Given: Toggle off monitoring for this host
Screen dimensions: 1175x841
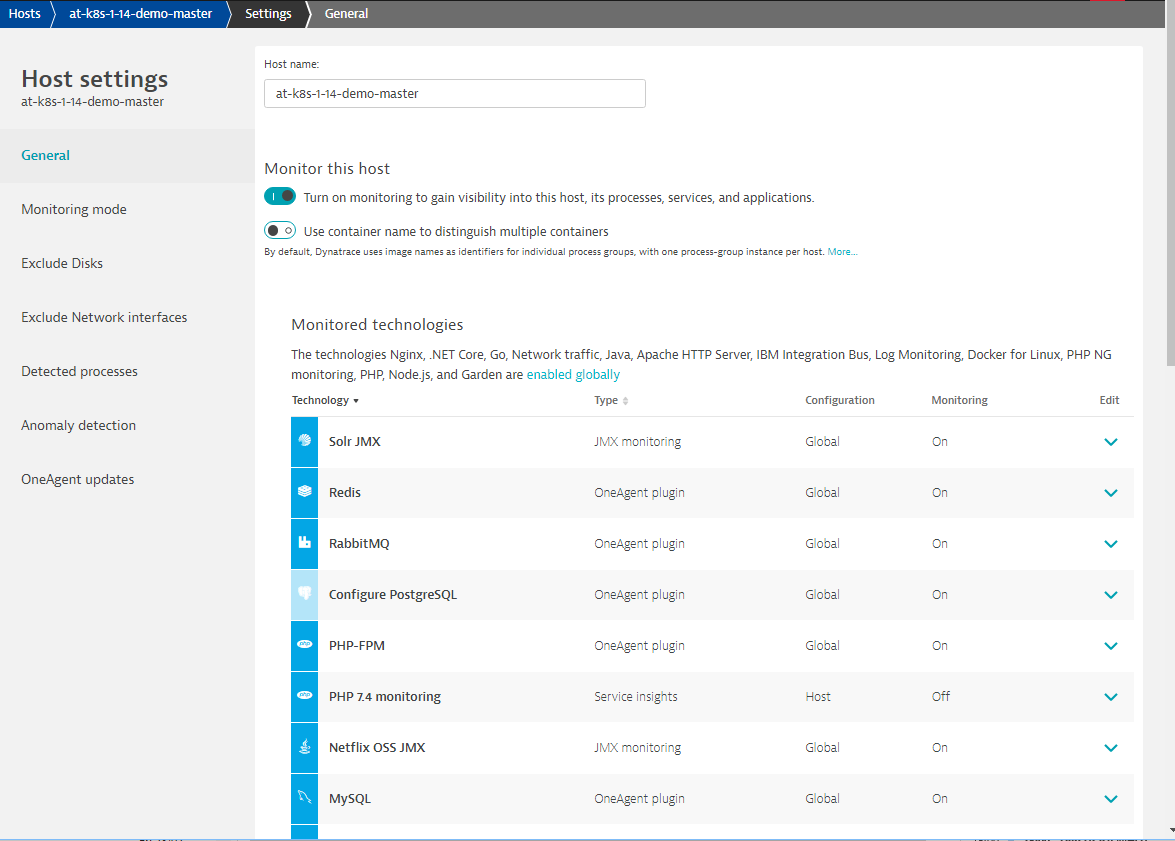Looking at the screenshot, I should pos(280,197).
